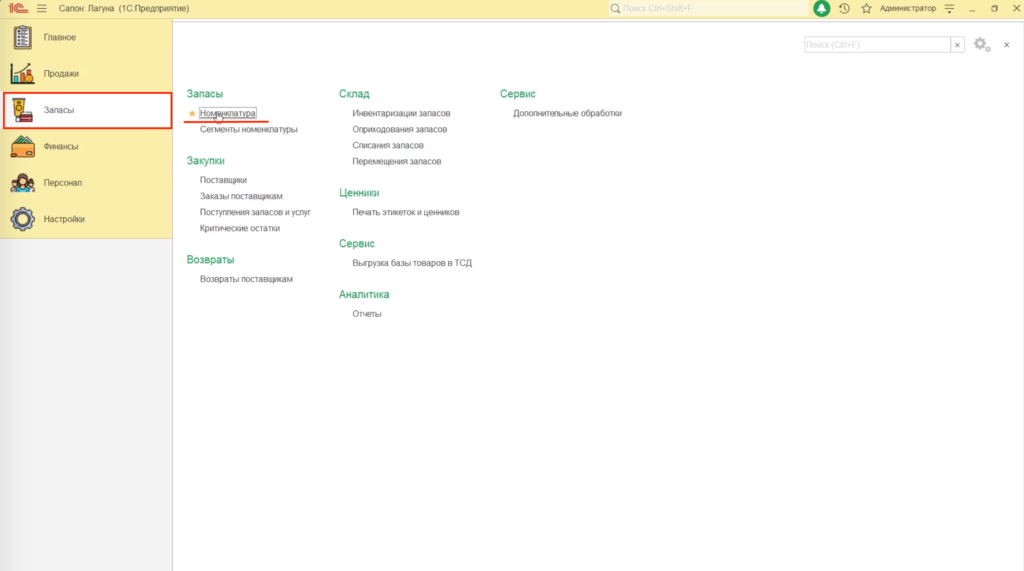Open Печать этикеток и ценников
This screenshot has width=1024, height=571.
(406, 212)
